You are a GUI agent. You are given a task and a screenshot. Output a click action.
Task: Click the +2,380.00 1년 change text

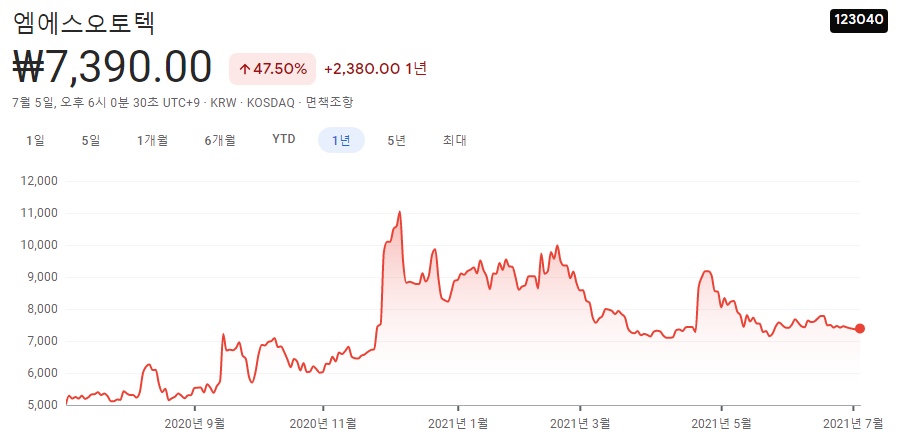[x=375, y=69]
